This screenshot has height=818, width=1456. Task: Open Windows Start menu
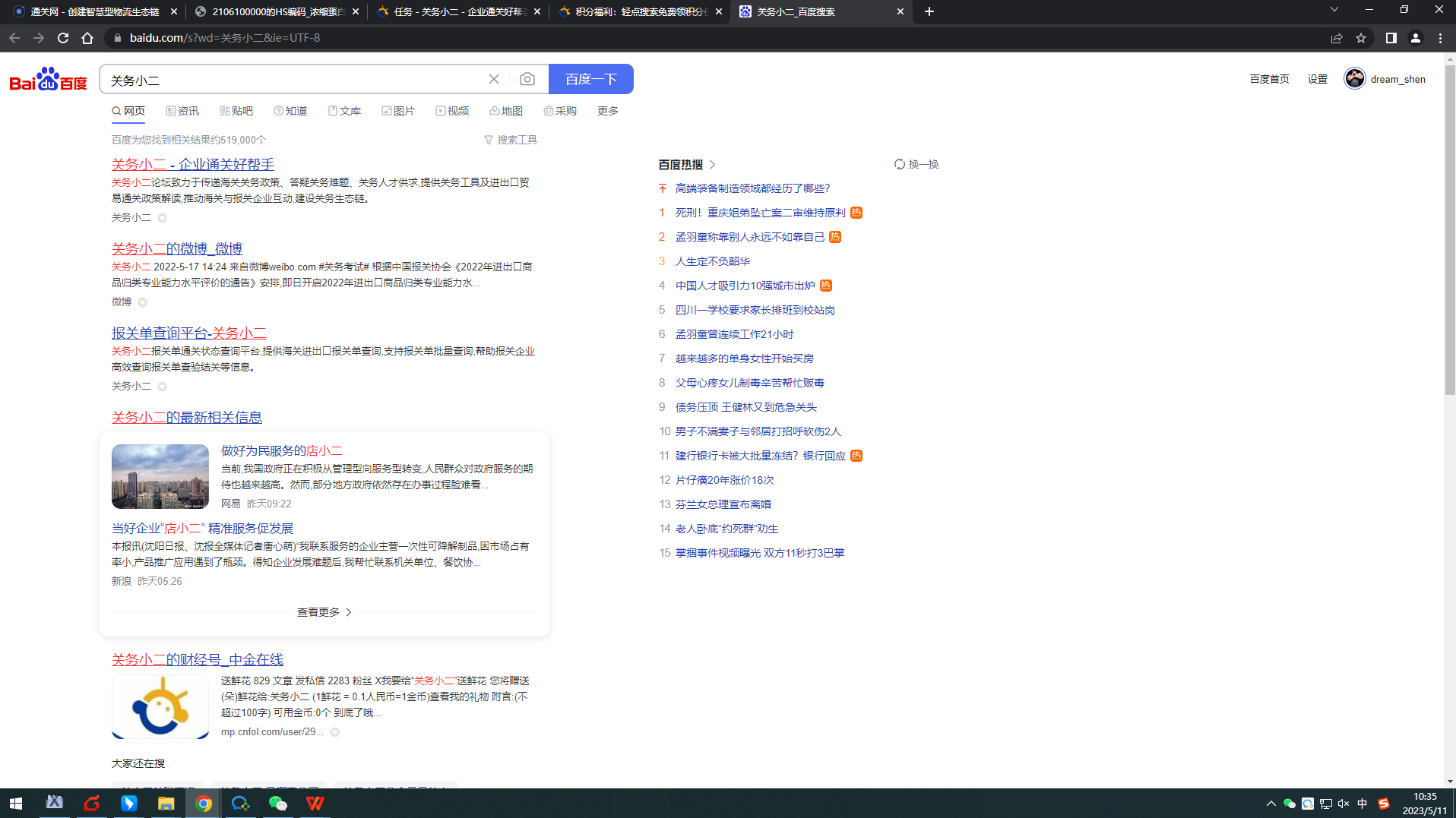tap(15, 803)
